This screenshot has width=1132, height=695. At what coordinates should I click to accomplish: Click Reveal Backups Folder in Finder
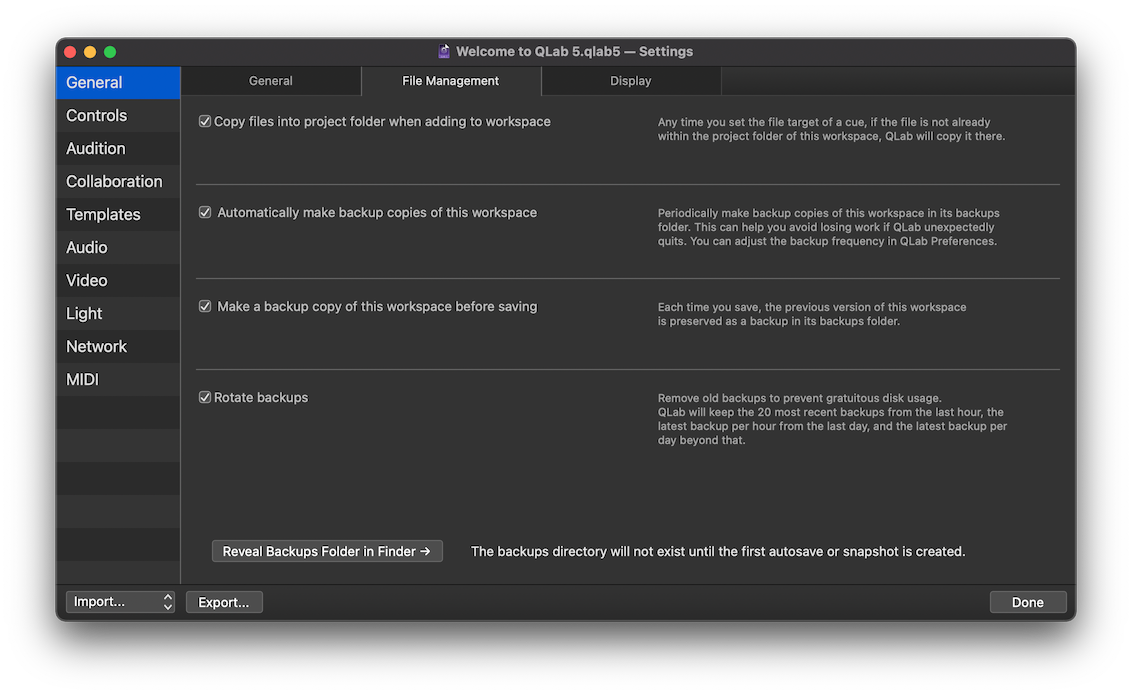pos(327,550)
